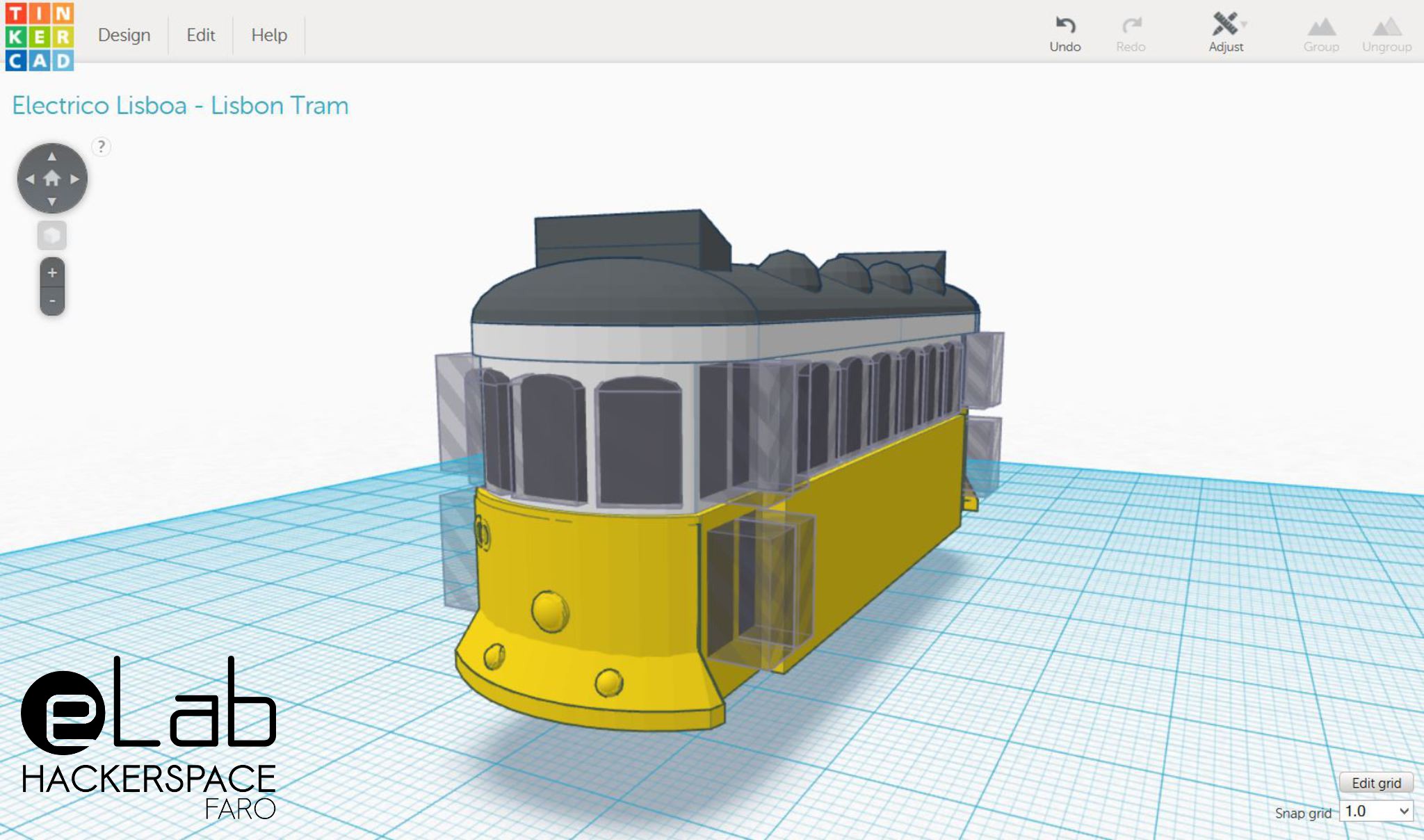Screen dimensions: 1424x840
Task: Click the Tinkercad logo icon
Action: tap(39, 36)
